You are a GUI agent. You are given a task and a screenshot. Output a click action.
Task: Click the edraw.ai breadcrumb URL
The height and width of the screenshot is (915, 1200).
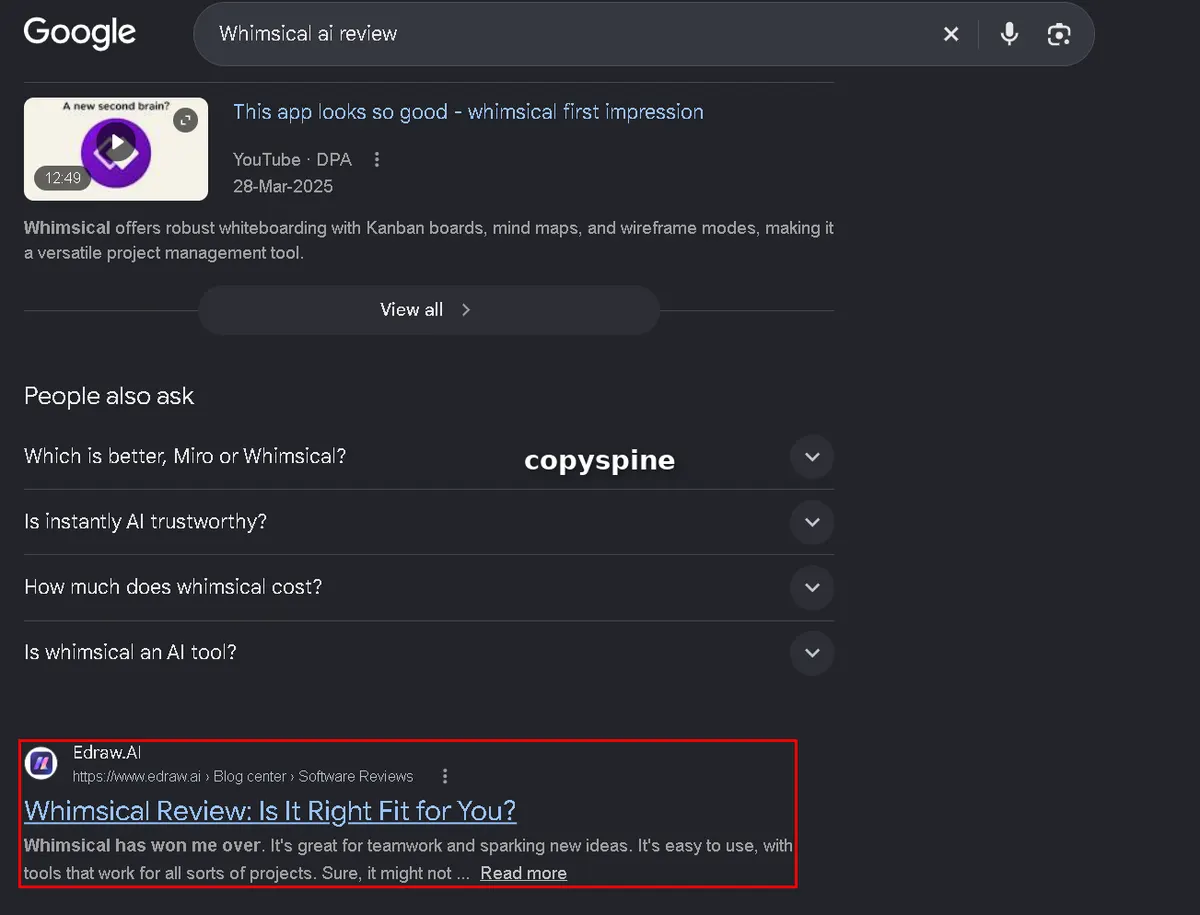tap(243, 776)
